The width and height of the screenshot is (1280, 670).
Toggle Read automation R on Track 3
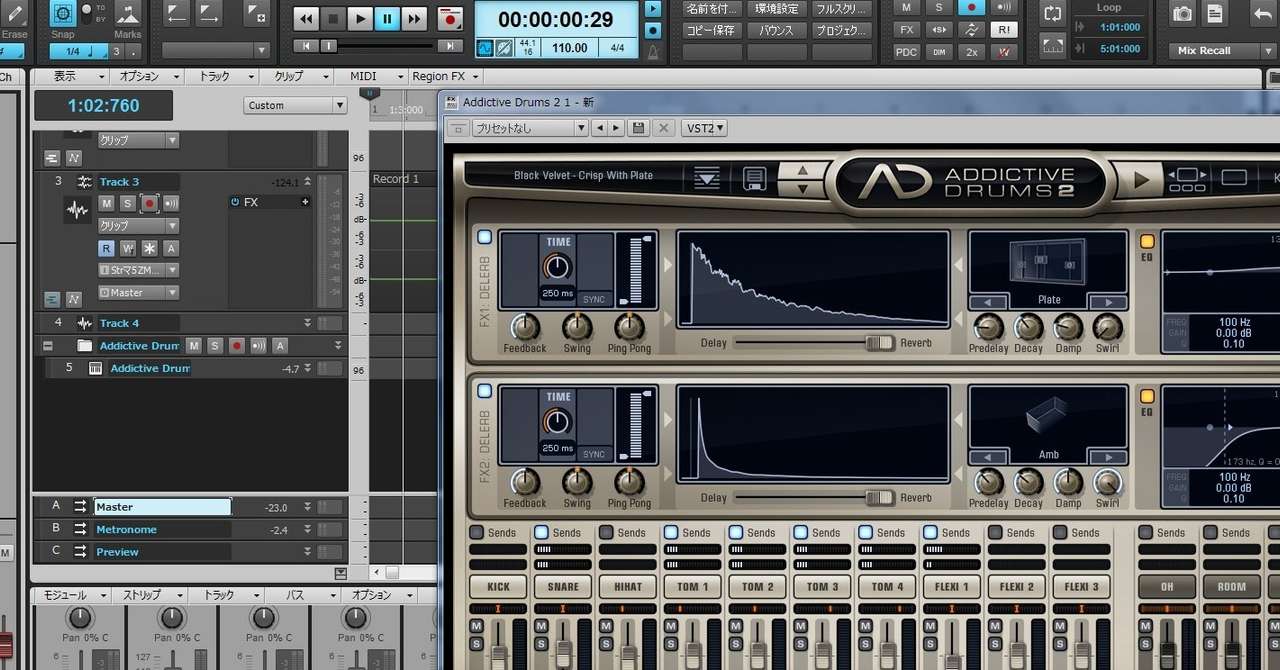pyautogui.click(x=106, y=248)
